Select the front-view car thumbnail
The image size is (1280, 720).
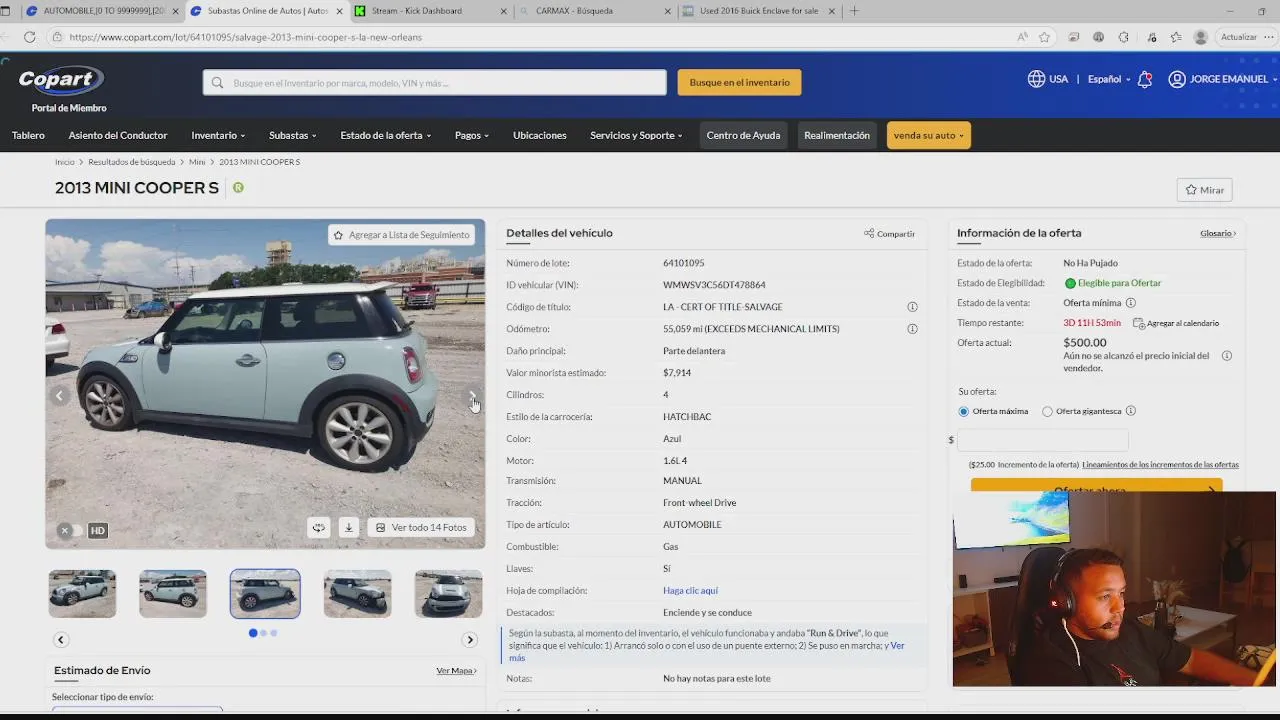pyautogui.click(x=448, y=594)
